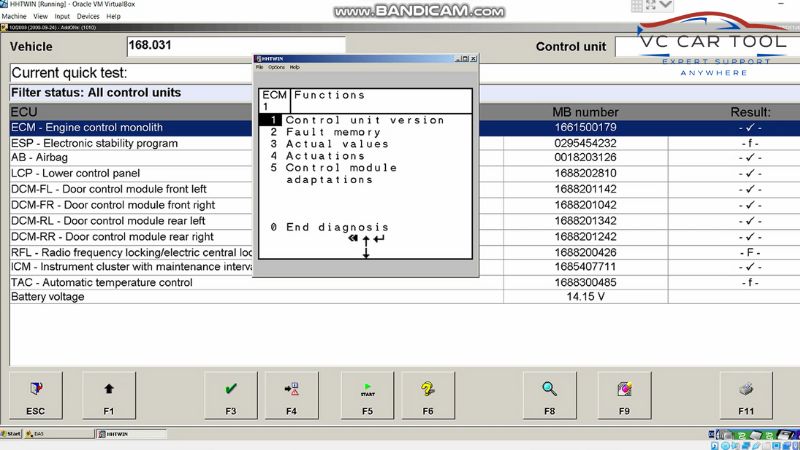Open VirtualBox Help menu
800x450 pixels.
pyautogui.click(x=113, y=16)
